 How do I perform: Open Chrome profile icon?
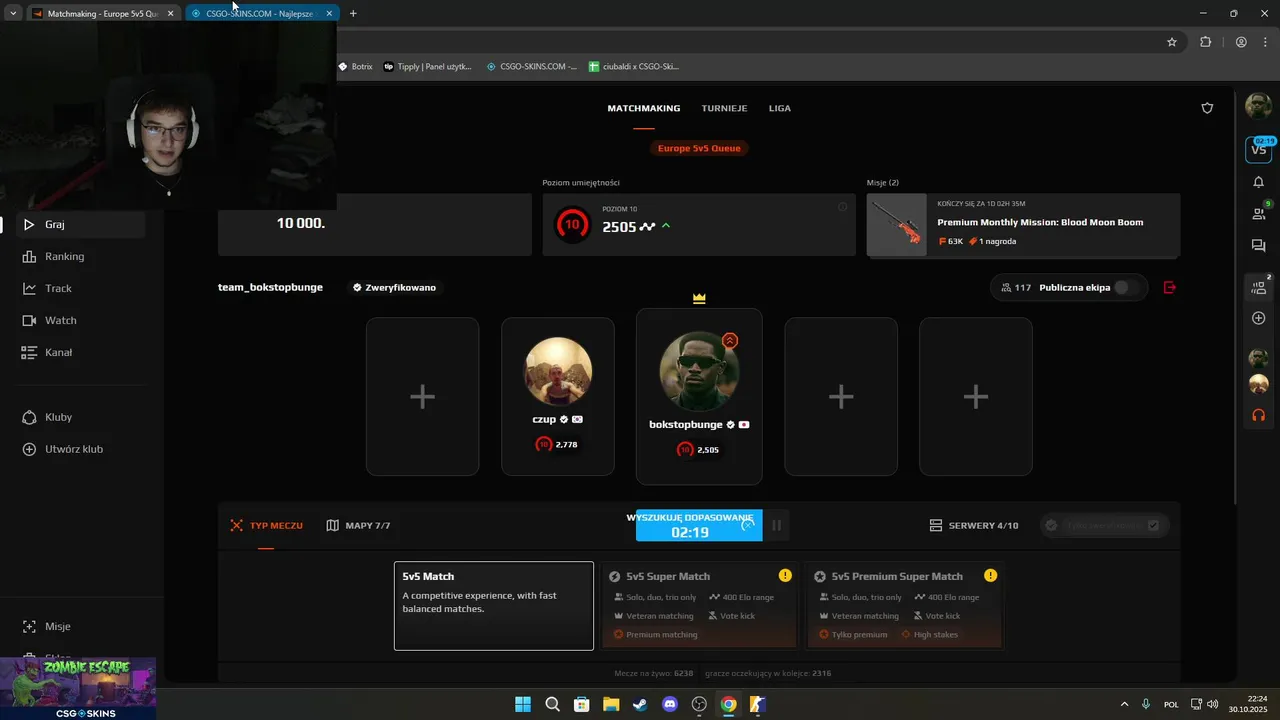click(1241, 42)
